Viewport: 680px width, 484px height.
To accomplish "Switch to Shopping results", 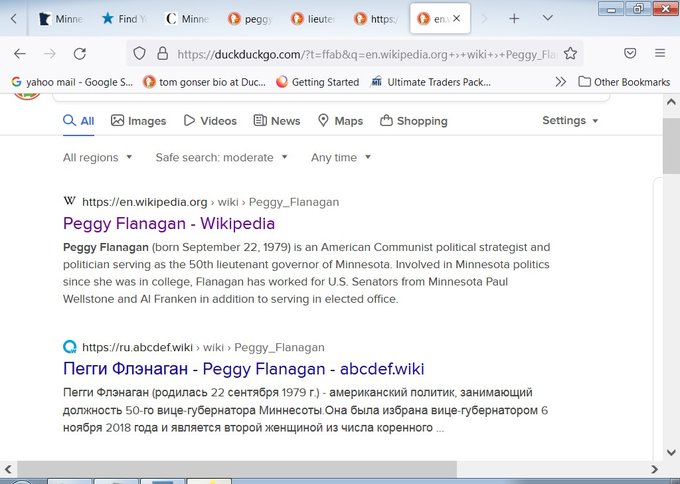I will [x=414, y=121].
